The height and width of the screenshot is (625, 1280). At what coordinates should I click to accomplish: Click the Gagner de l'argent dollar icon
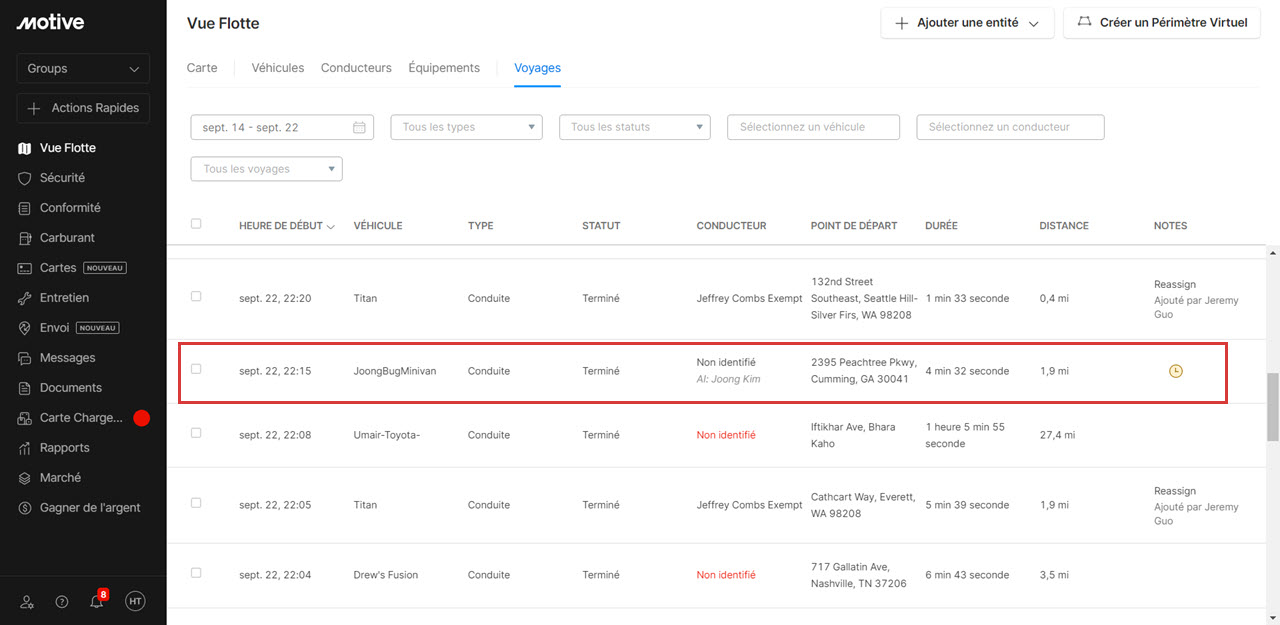pos(25,508)
